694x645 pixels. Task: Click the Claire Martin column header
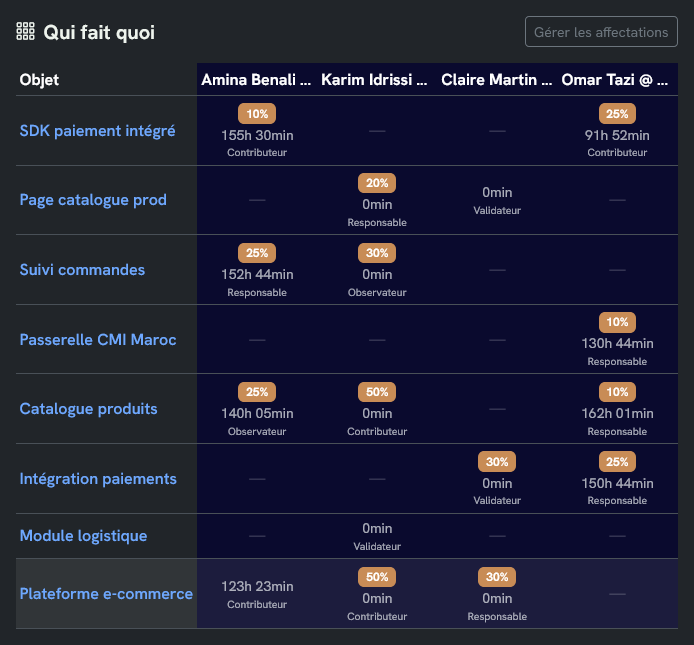496,80
